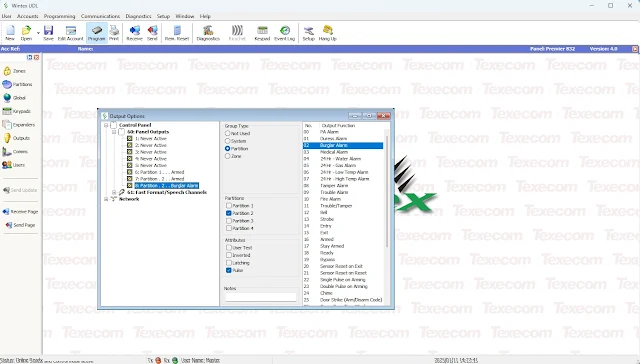Save the account with the Save icon
Viewport: 640px width, 364px height.
(48, 33)
